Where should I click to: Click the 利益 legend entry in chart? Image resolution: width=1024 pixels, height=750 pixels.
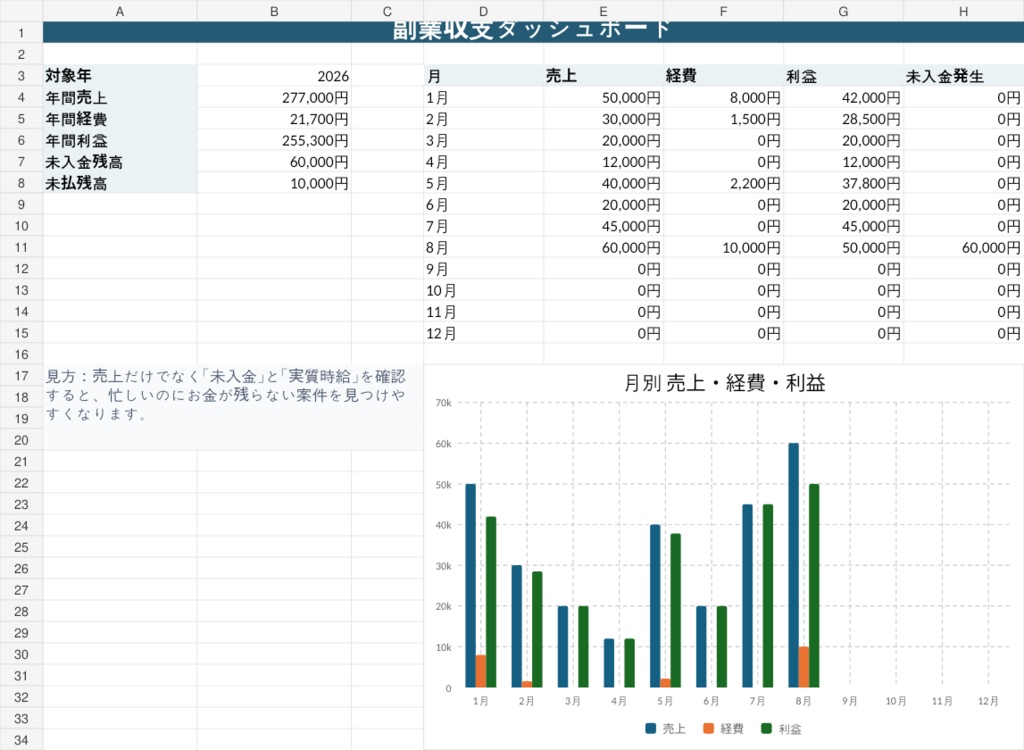tap(781, 728)
